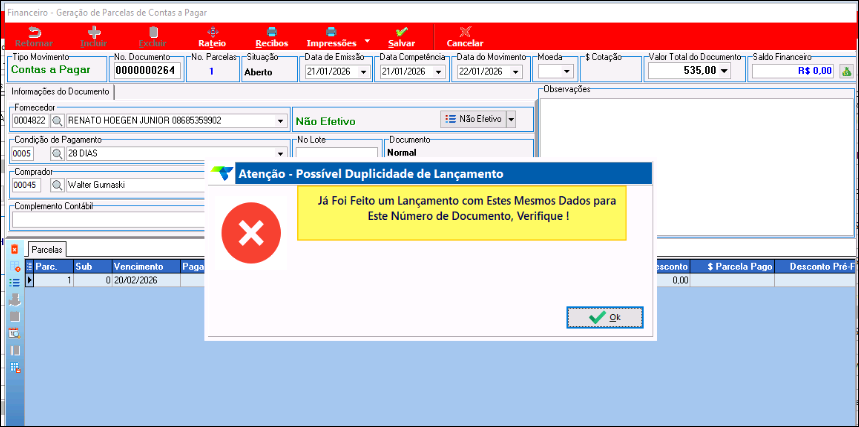Click the Excluir trash toolbar button
This screenshot has height=427, width=859.
pyautogui.click(x=153, y=37)
